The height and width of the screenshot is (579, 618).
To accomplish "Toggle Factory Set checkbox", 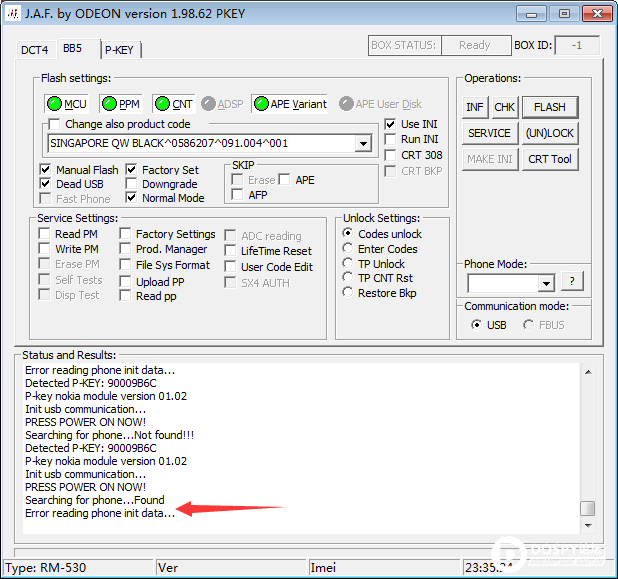I will tap(131, 169).
